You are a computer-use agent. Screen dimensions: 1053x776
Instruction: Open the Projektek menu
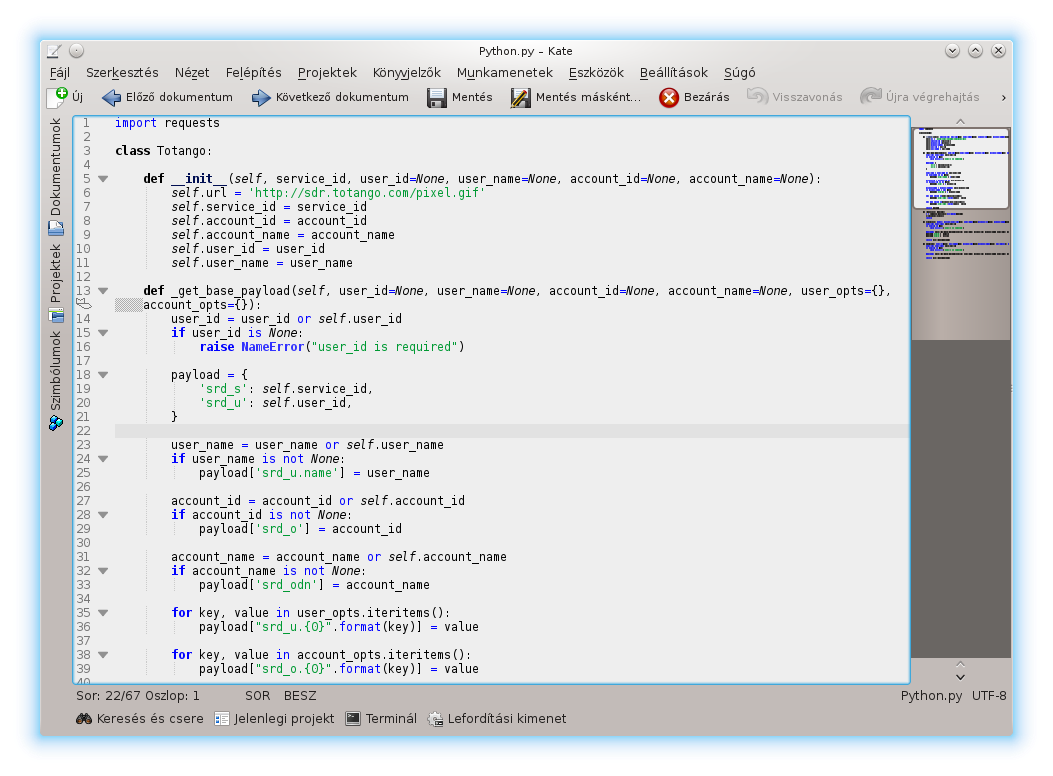point(327,72)
